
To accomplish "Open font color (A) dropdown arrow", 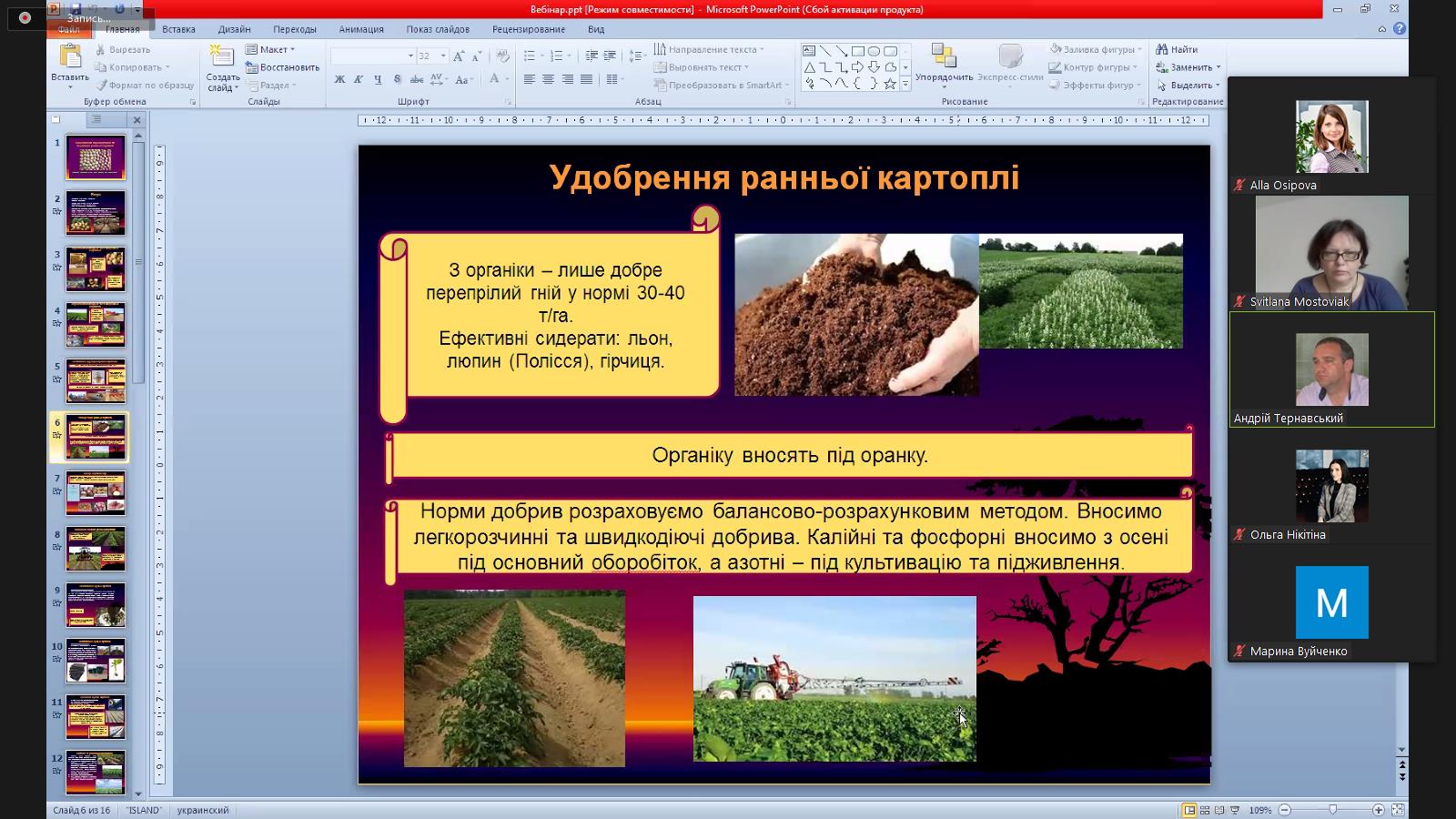I will coord(507,80).
